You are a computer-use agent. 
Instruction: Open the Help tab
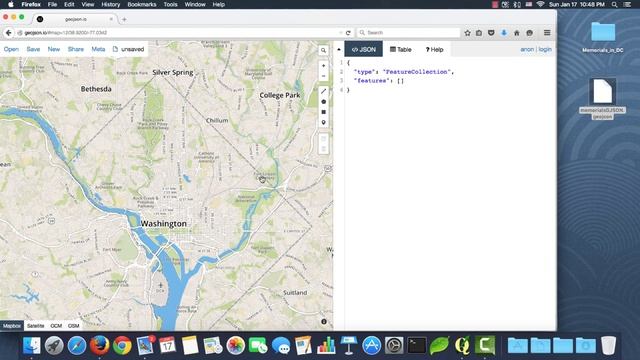[434, 49]
